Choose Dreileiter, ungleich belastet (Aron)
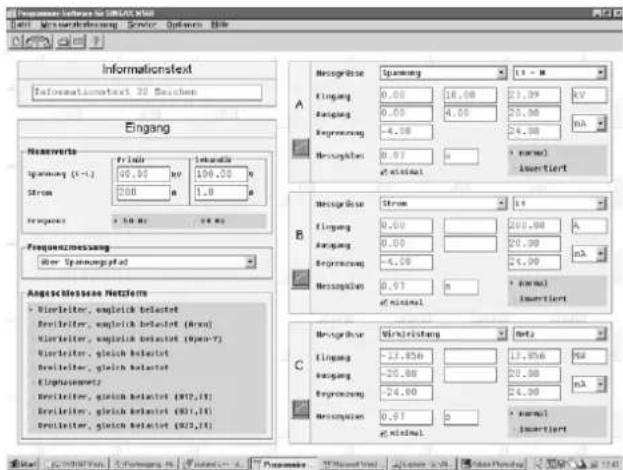The image size is (623, 470). point(125,324)
